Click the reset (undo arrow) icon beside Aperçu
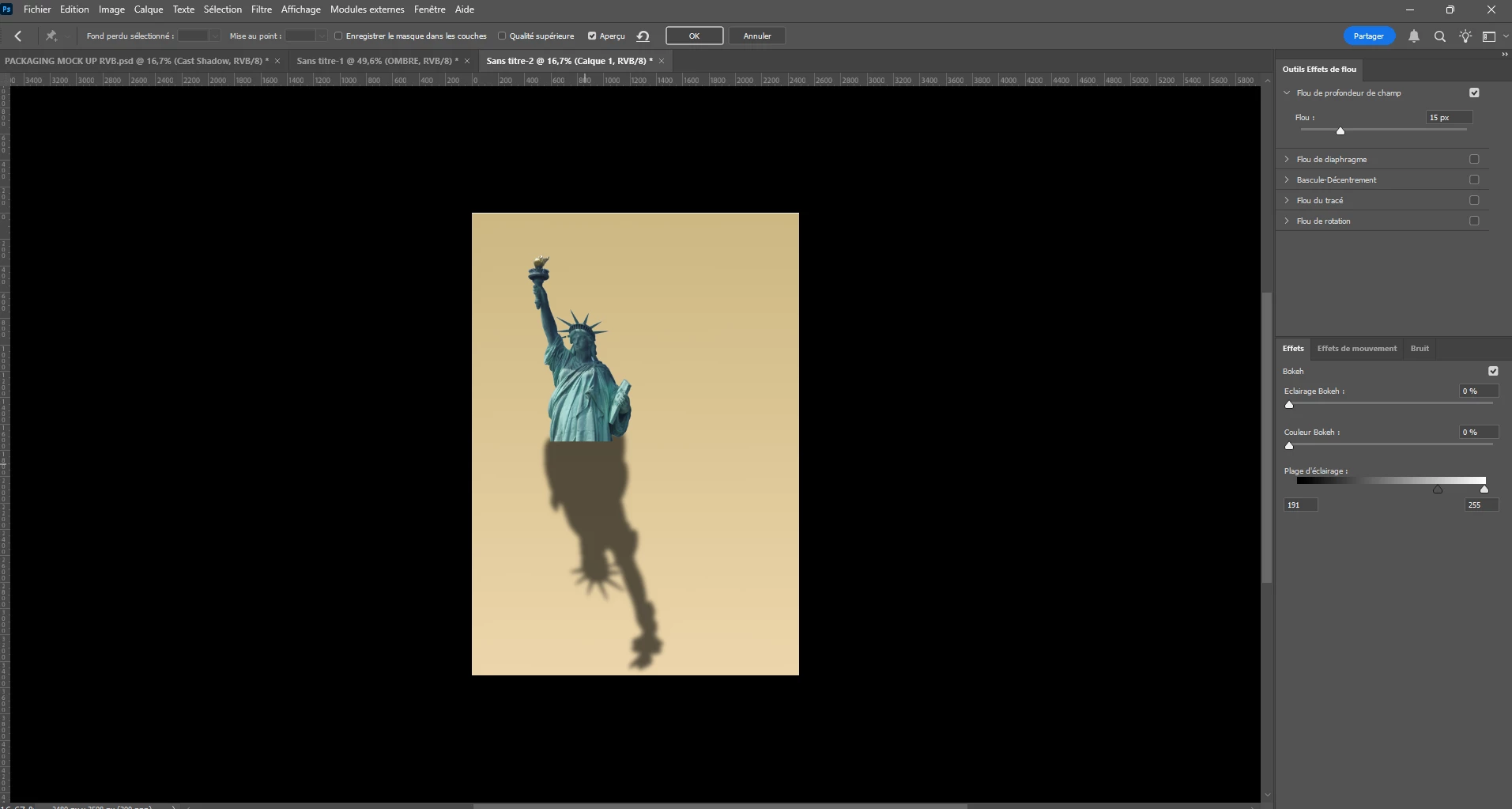 643,36
